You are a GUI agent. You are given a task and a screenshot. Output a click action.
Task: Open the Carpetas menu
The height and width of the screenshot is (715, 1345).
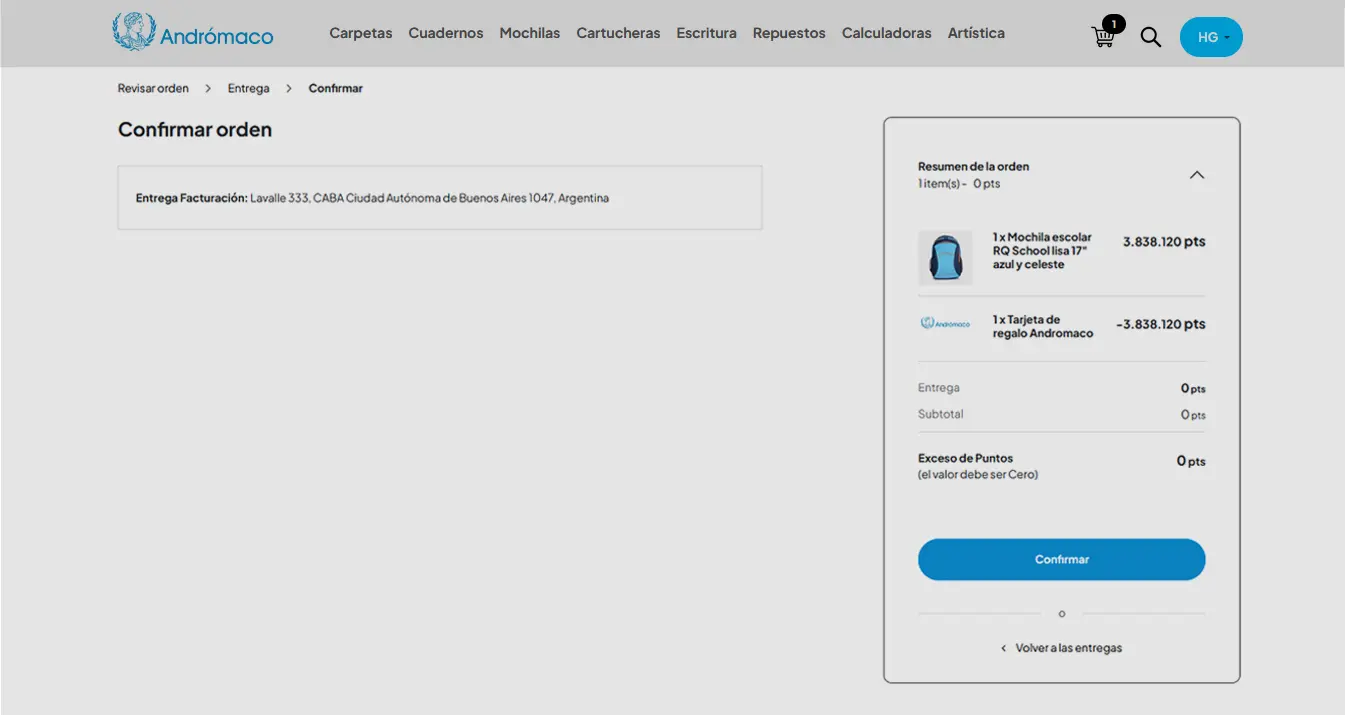(x=361, y=33)
